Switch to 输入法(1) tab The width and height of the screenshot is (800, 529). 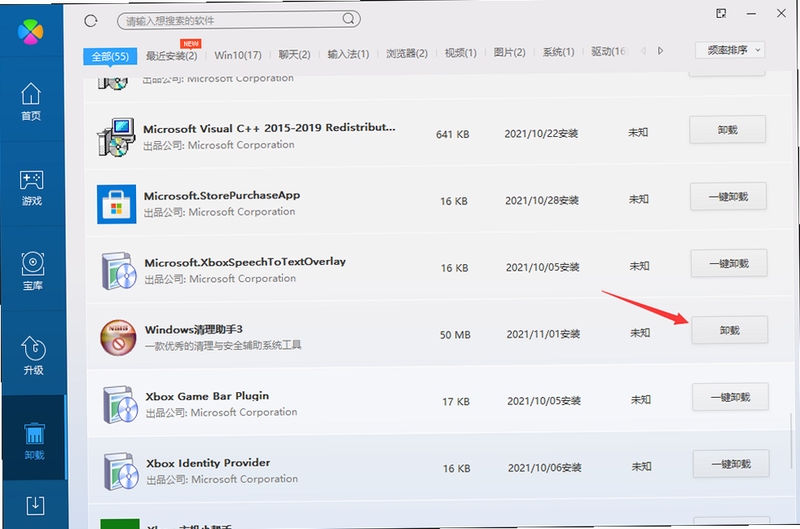(x=348, y=54)
